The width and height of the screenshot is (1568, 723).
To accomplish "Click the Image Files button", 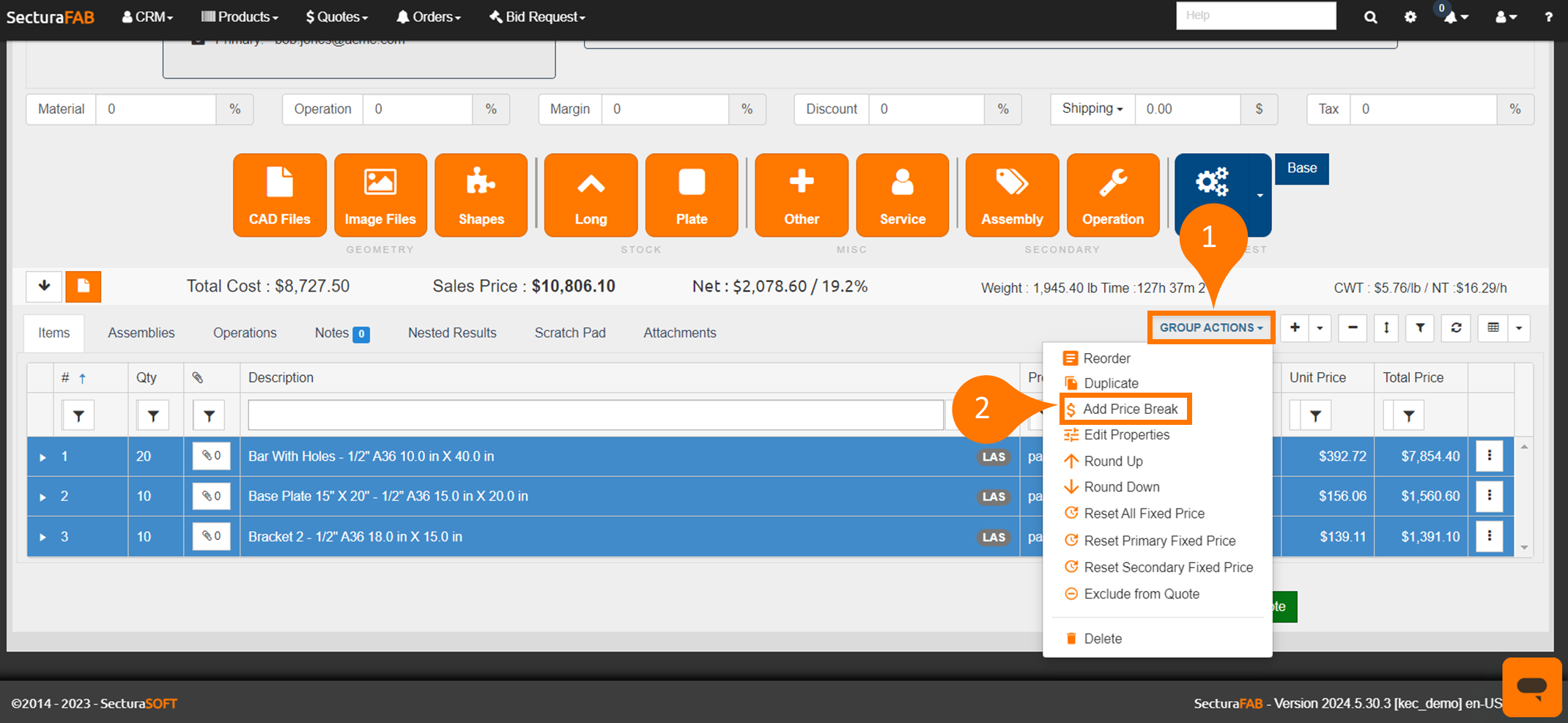I will tap(380, 195).
